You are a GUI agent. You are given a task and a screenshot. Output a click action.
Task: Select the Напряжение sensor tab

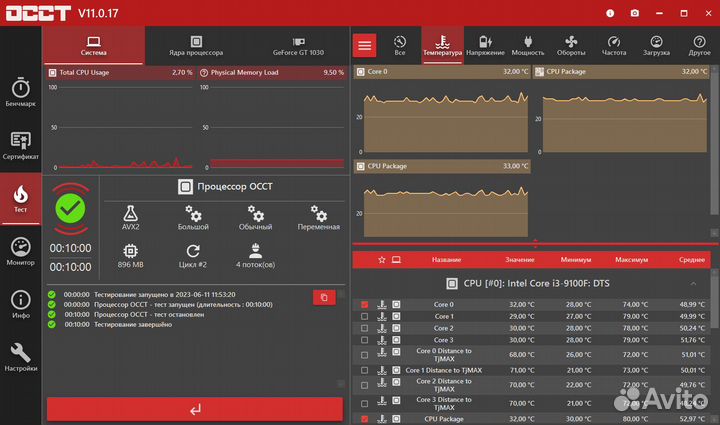point(485,45)
